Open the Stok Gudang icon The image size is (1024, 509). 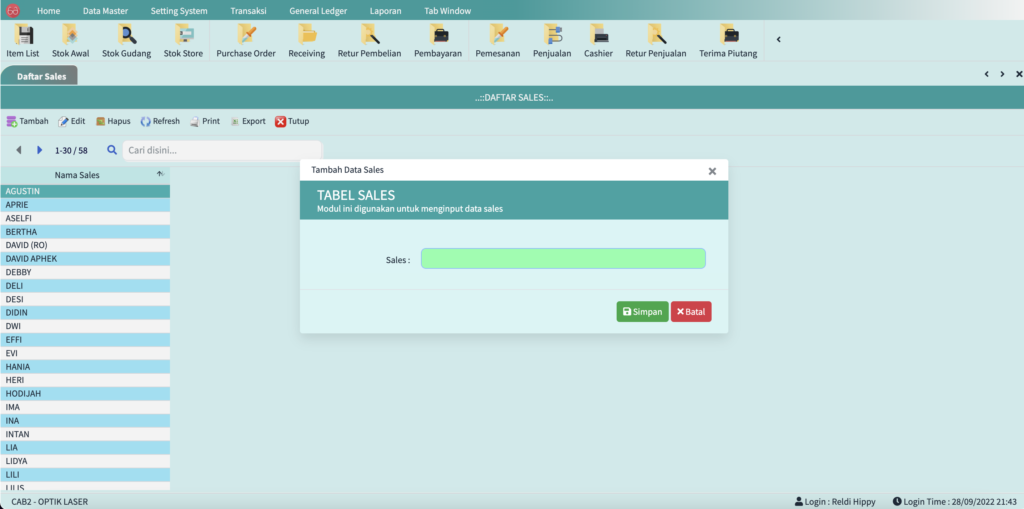click(125, 41)
